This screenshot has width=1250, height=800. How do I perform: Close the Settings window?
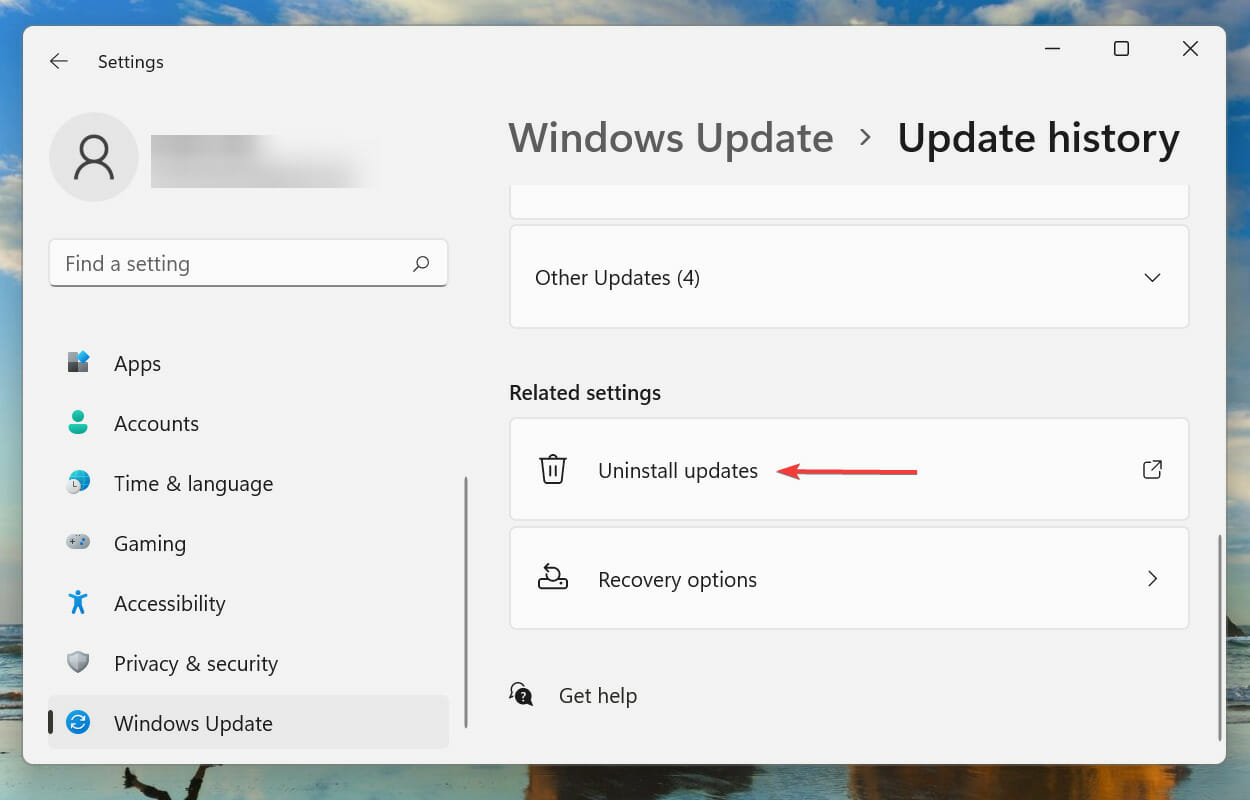(1190, 49)
